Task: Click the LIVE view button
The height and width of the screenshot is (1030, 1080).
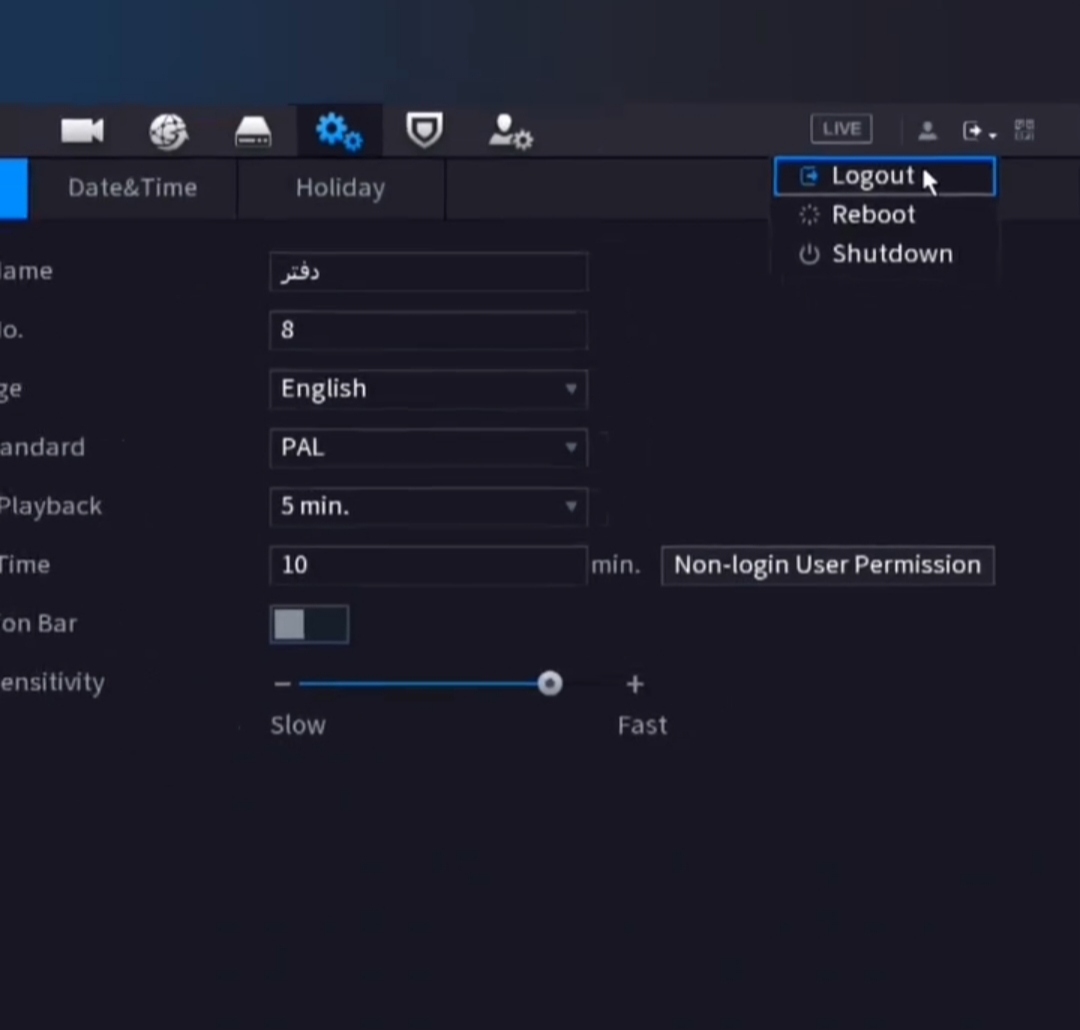Action: point(841,129)
